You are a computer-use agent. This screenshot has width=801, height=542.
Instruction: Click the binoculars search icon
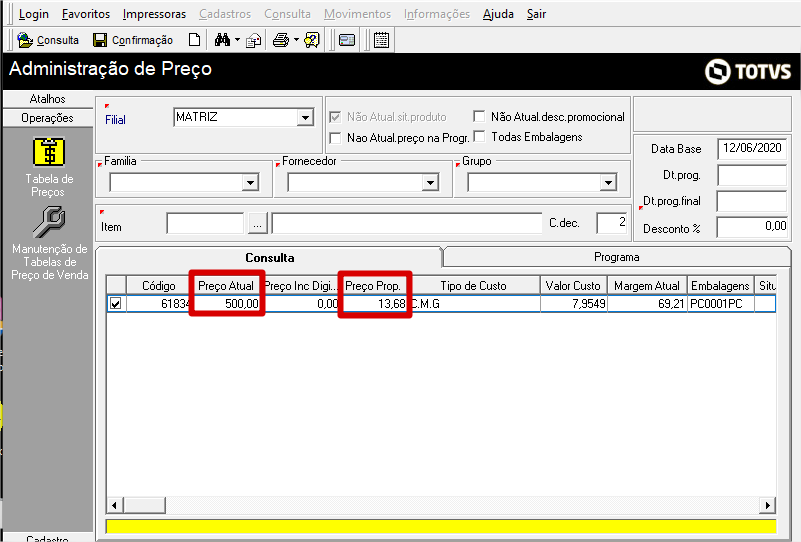(x=222, y=40)
